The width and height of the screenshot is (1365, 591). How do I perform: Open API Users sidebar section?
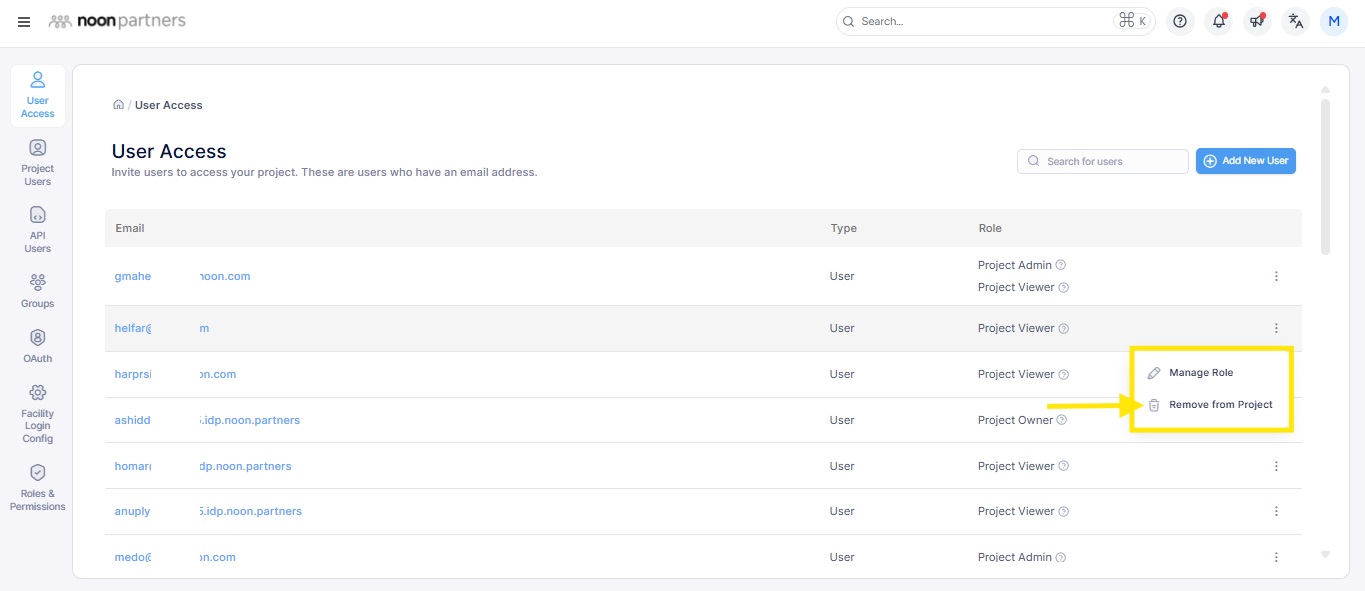click(x=38, y=229)
